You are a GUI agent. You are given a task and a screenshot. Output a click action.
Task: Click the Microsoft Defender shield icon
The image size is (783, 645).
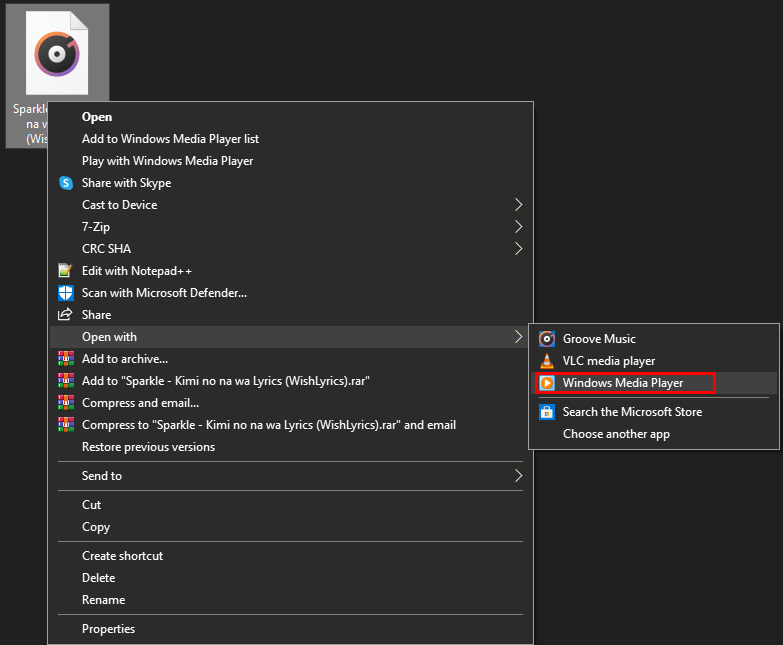pyautogui.click(x=65, y=293)
